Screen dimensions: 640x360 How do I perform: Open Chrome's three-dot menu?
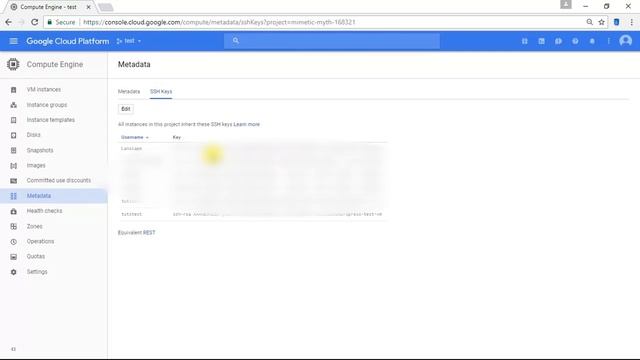point(631,22)
